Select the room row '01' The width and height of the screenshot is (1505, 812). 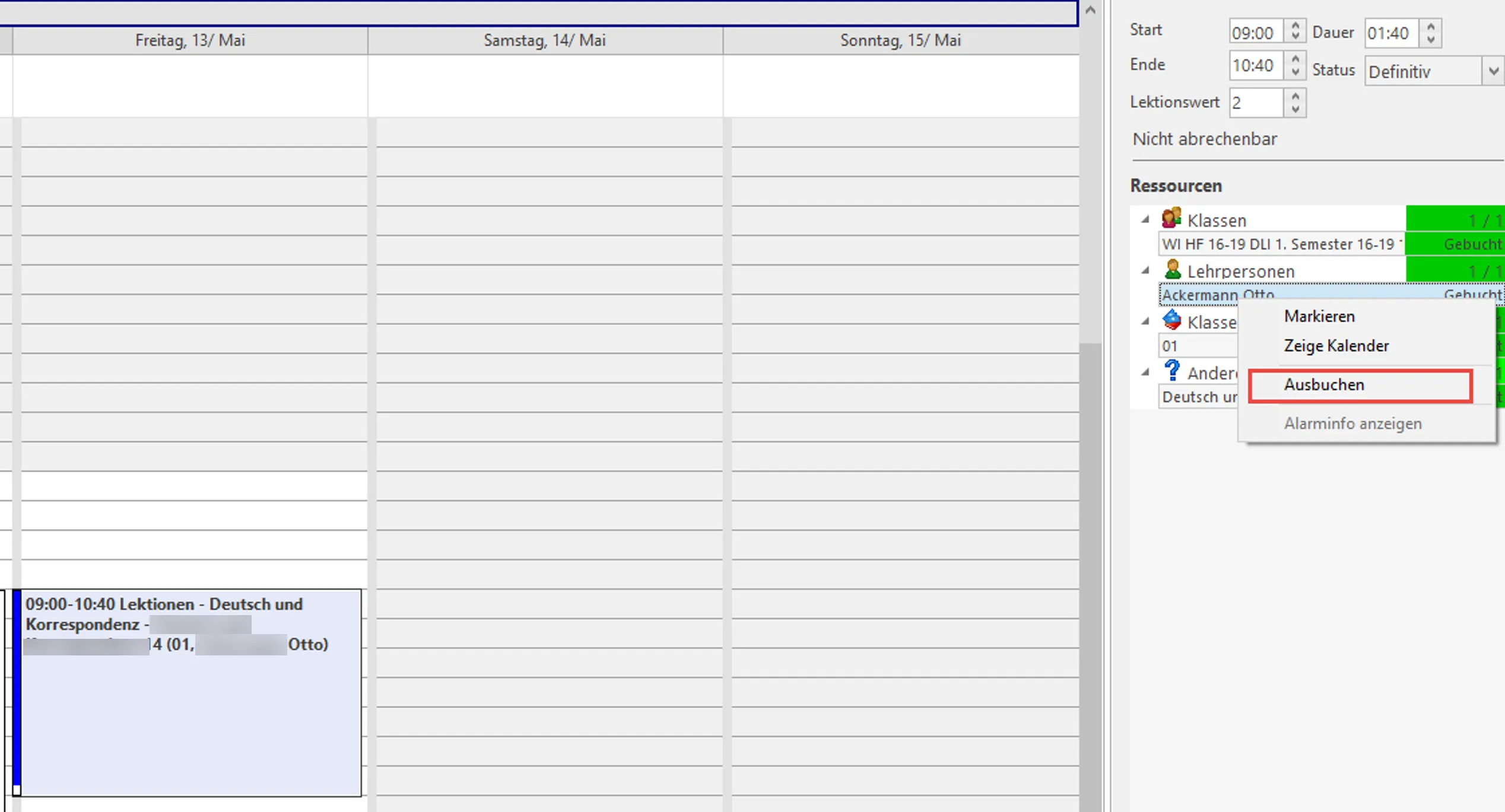1198,346
